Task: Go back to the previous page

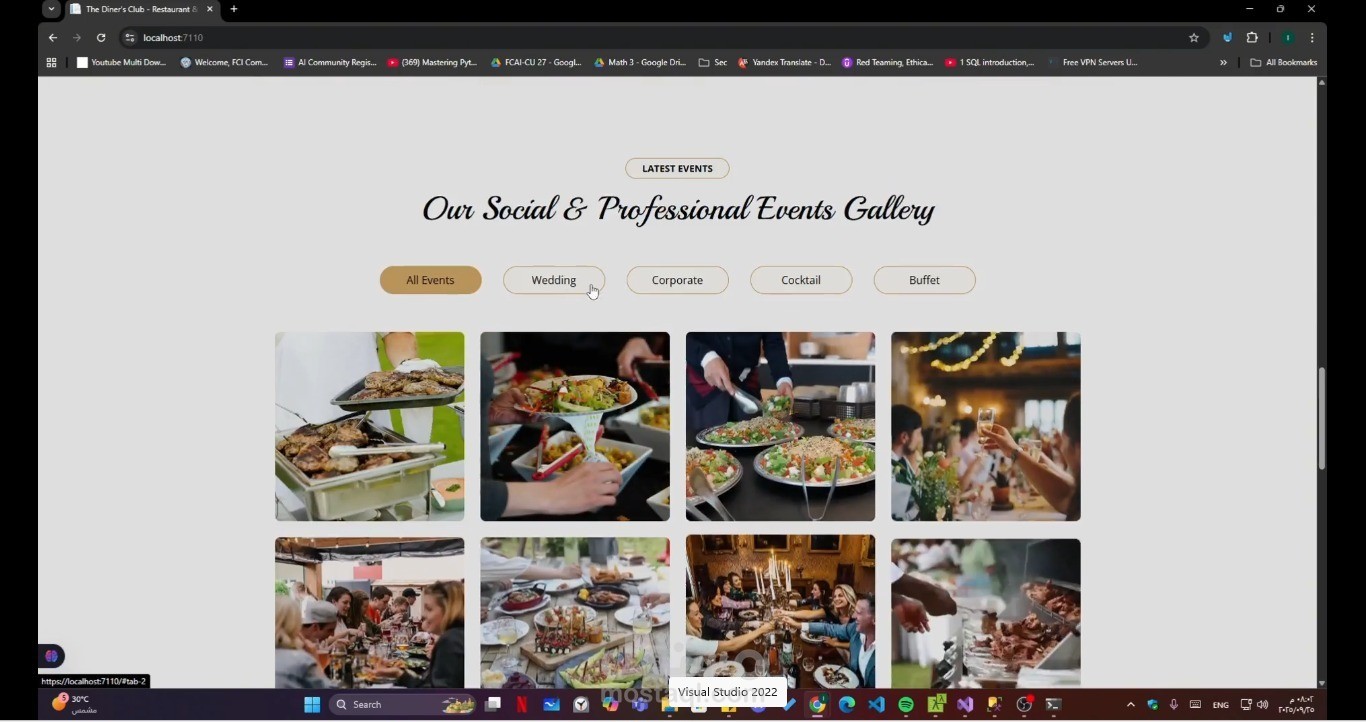Action: point(53,38)
